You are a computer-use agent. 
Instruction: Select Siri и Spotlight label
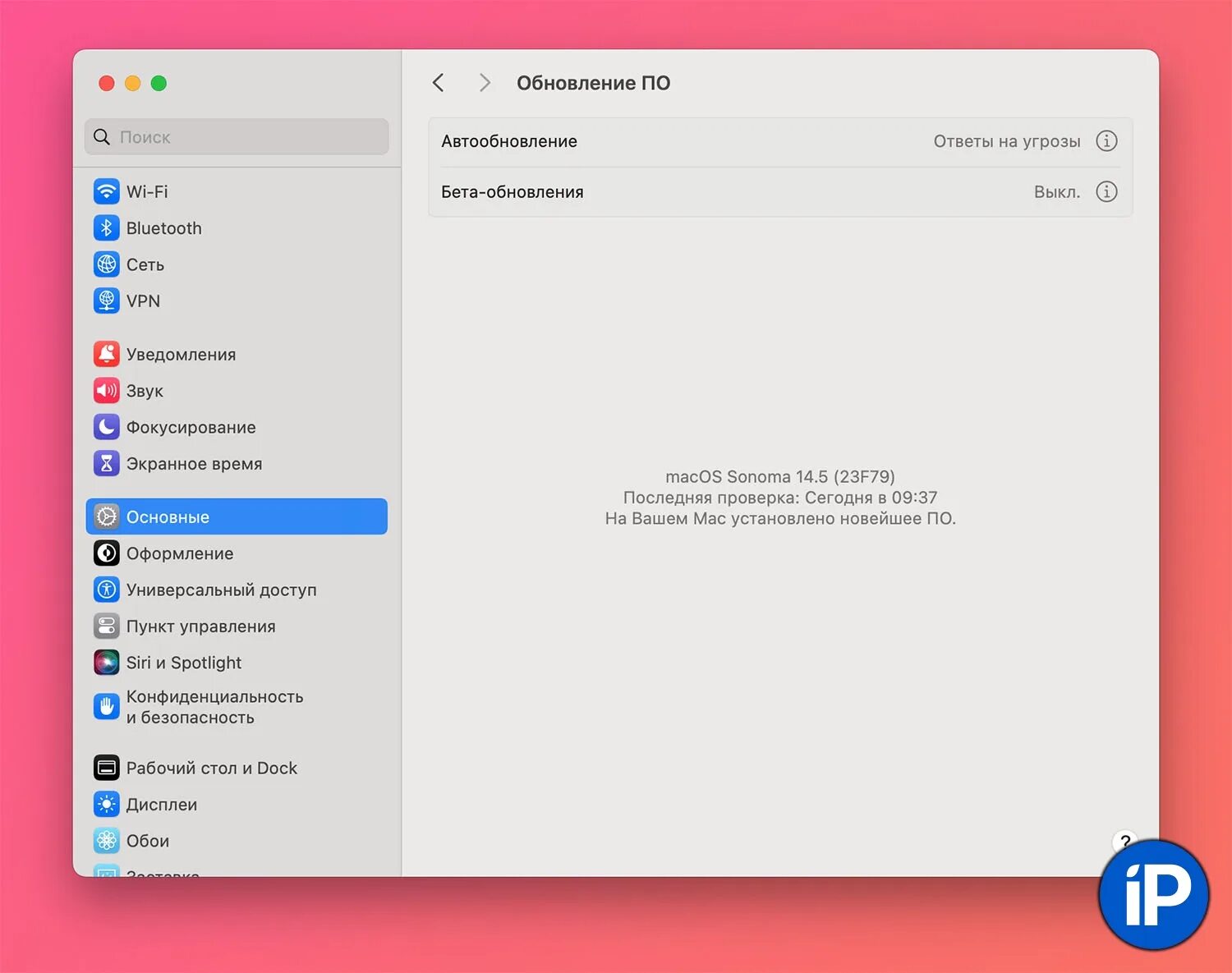[x=184, y=663]
